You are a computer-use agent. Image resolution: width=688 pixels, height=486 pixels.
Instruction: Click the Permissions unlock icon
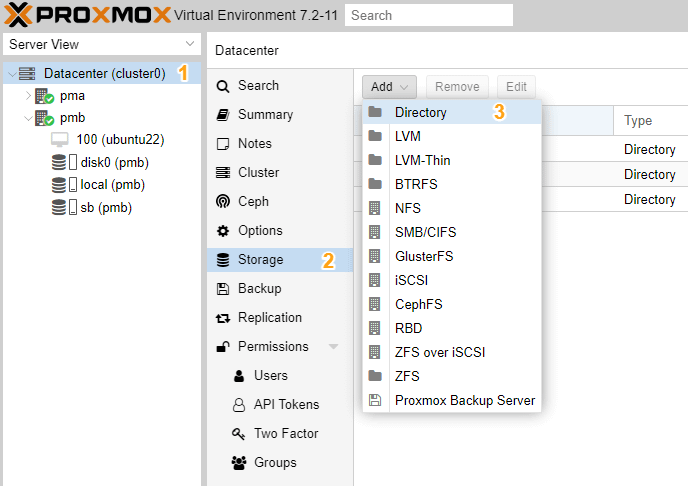[223, 347]
